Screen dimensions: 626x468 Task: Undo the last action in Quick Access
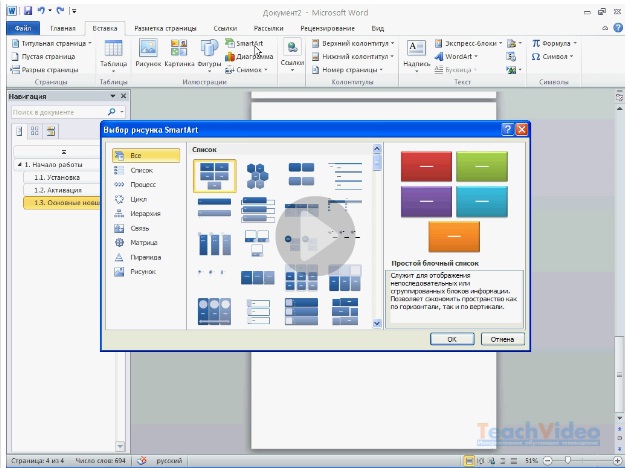click(41, 11)
